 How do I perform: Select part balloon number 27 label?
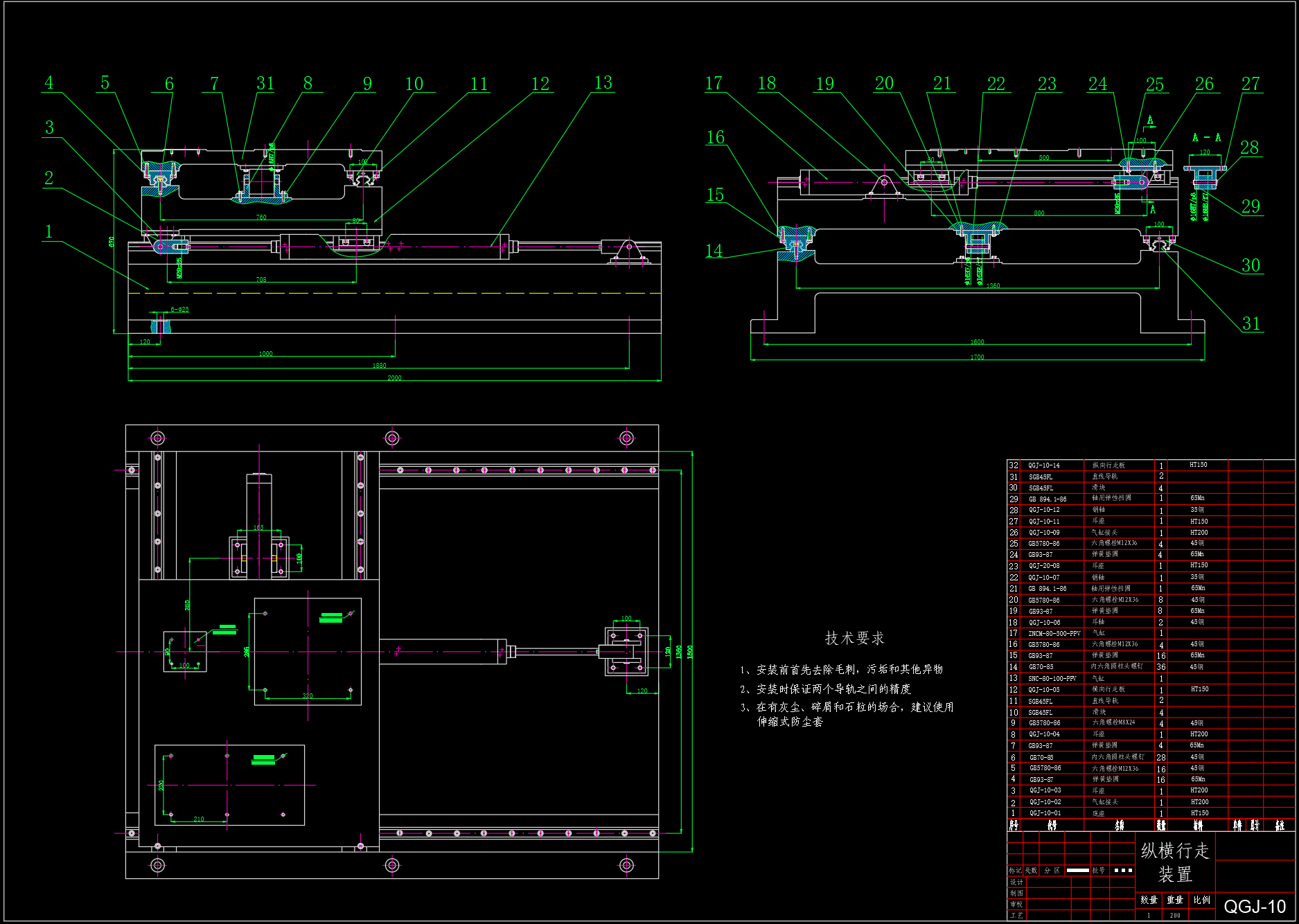tap(1251, 85)
